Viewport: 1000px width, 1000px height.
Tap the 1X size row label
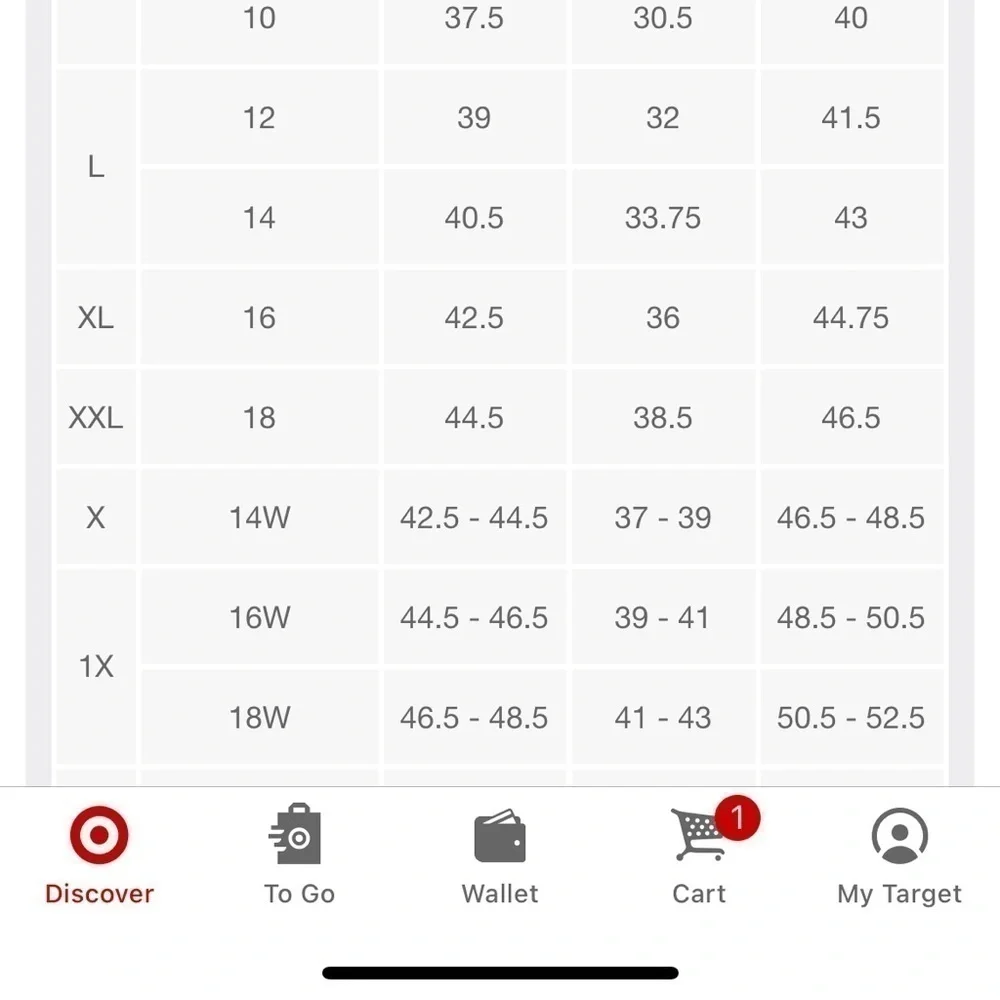coord(96,666)
